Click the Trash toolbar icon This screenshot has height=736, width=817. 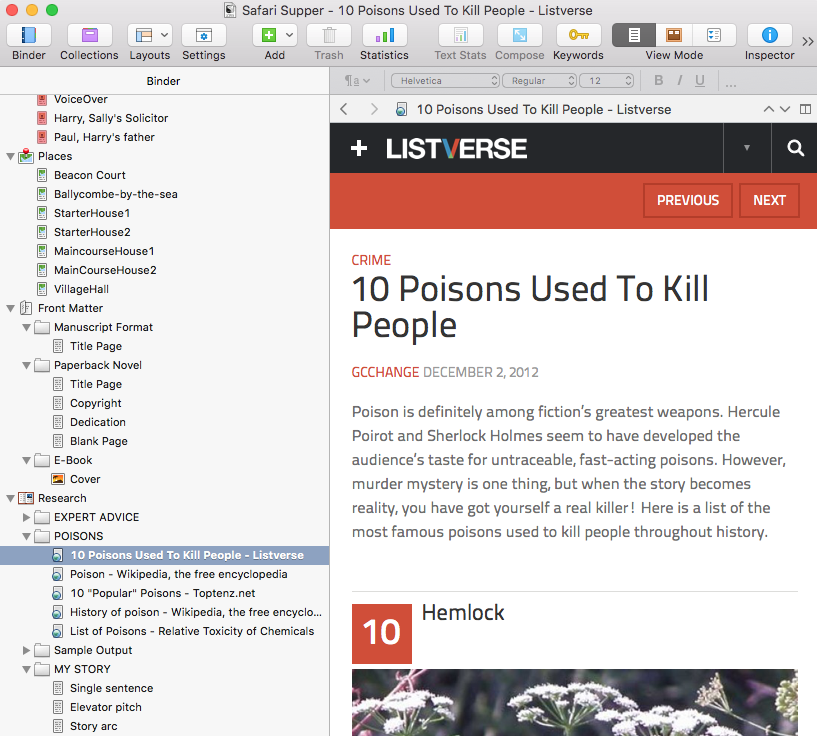coord(329,35)
